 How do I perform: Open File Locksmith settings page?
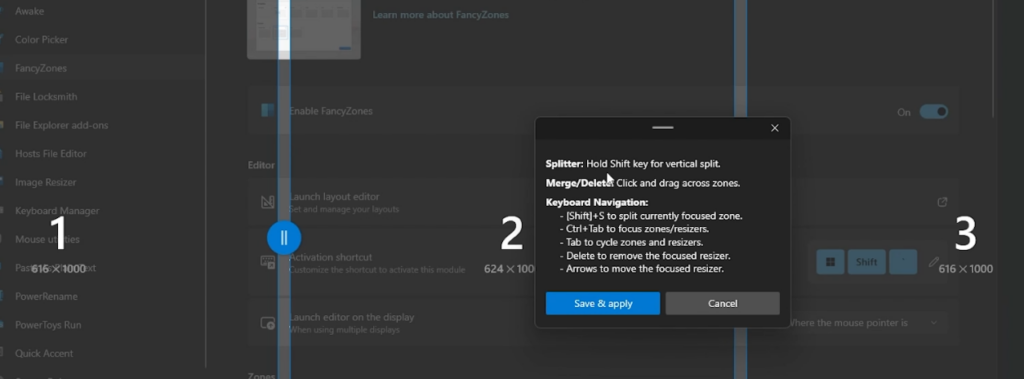click(46, 97)
